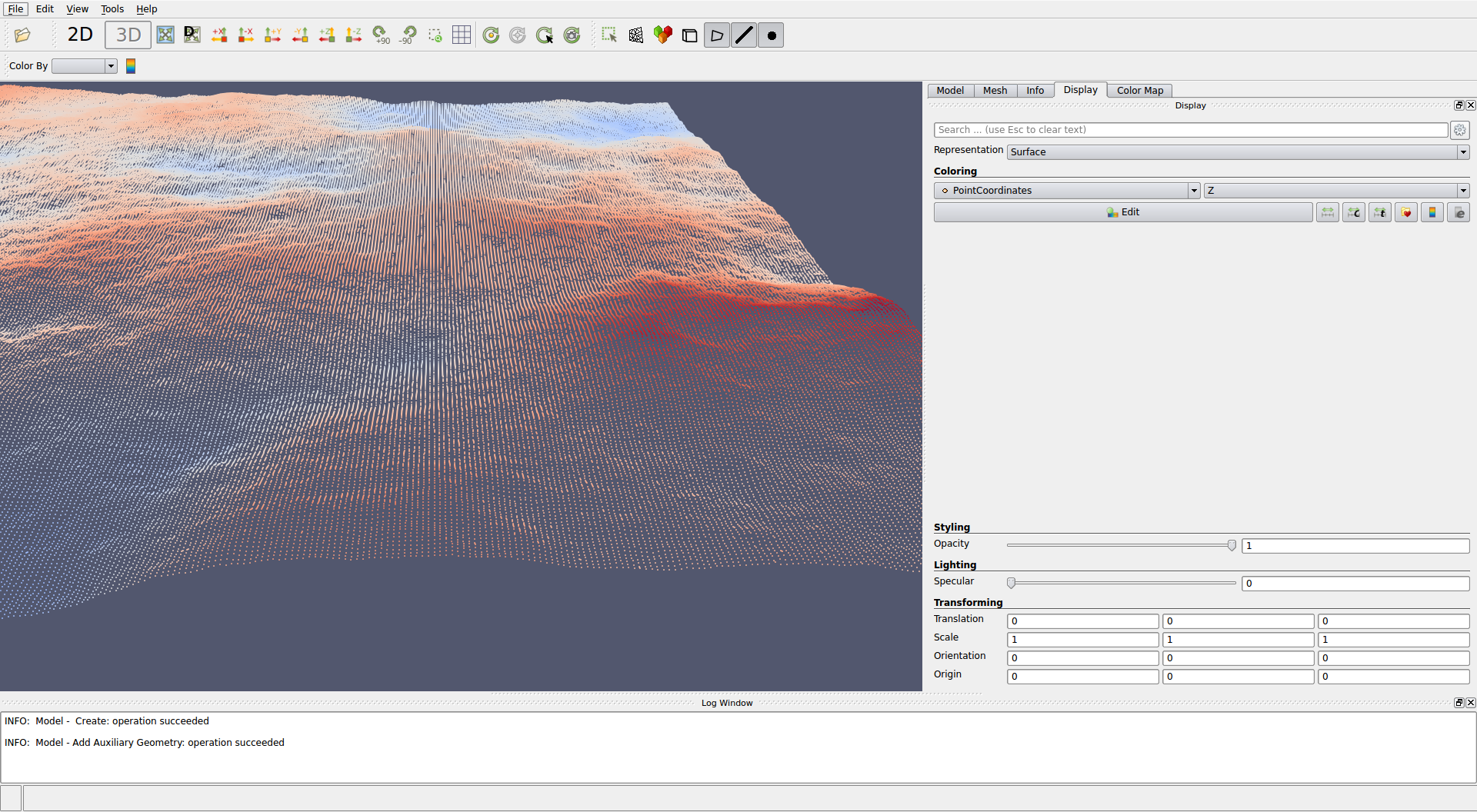This screenshot has width=1477, height=812.
Task: Click the rescale to custom range icon
Action: tap(1354, 213)
